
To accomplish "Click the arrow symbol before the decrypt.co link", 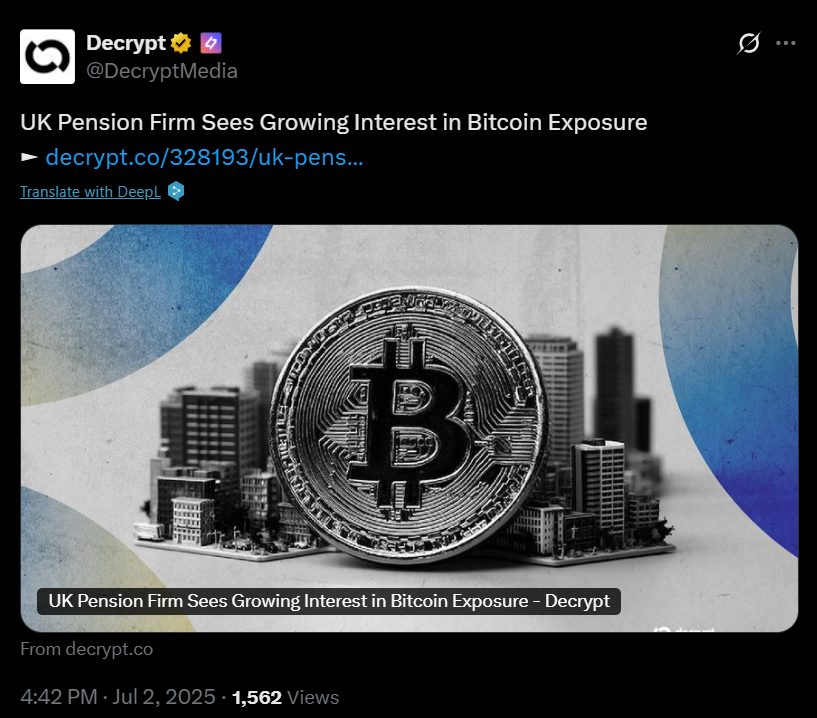I will pyautogui.click(x=29, y=157).
